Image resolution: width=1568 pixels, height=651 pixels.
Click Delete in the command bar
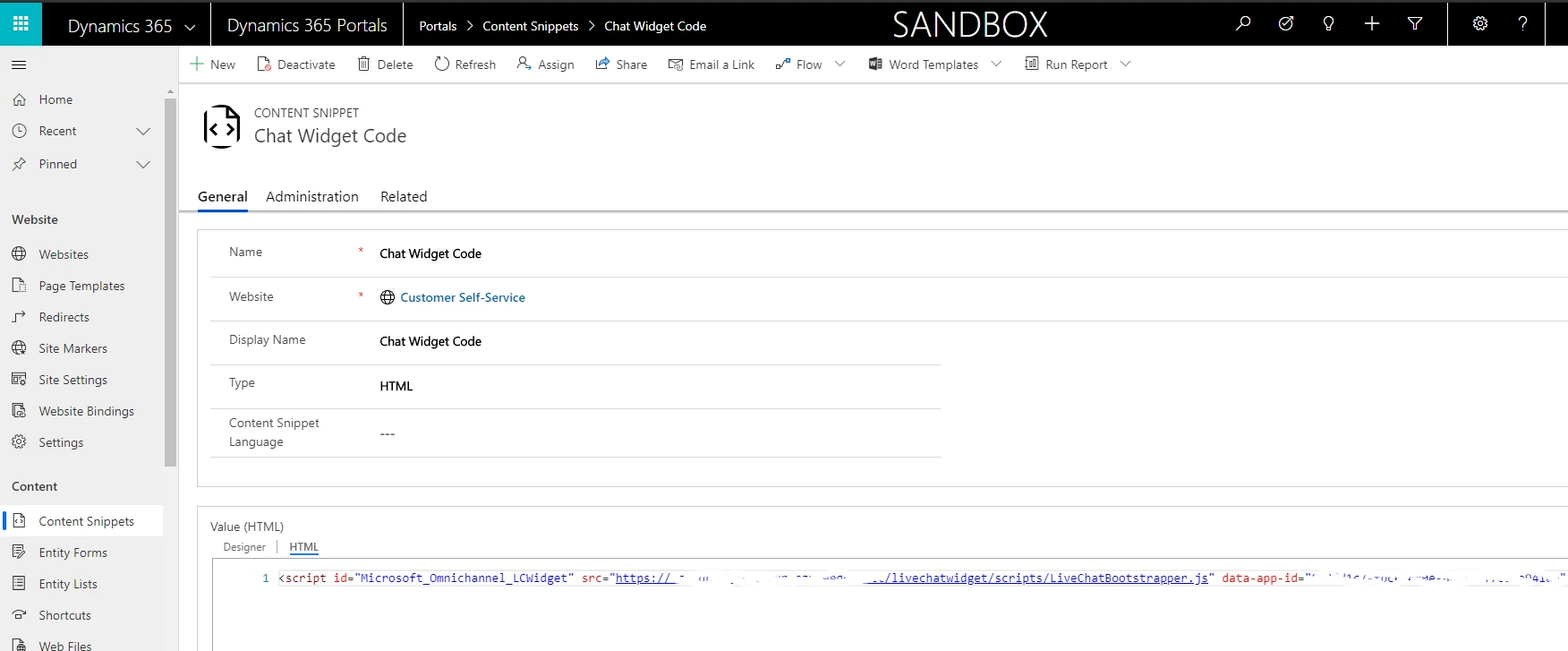[x=386, y=64]
